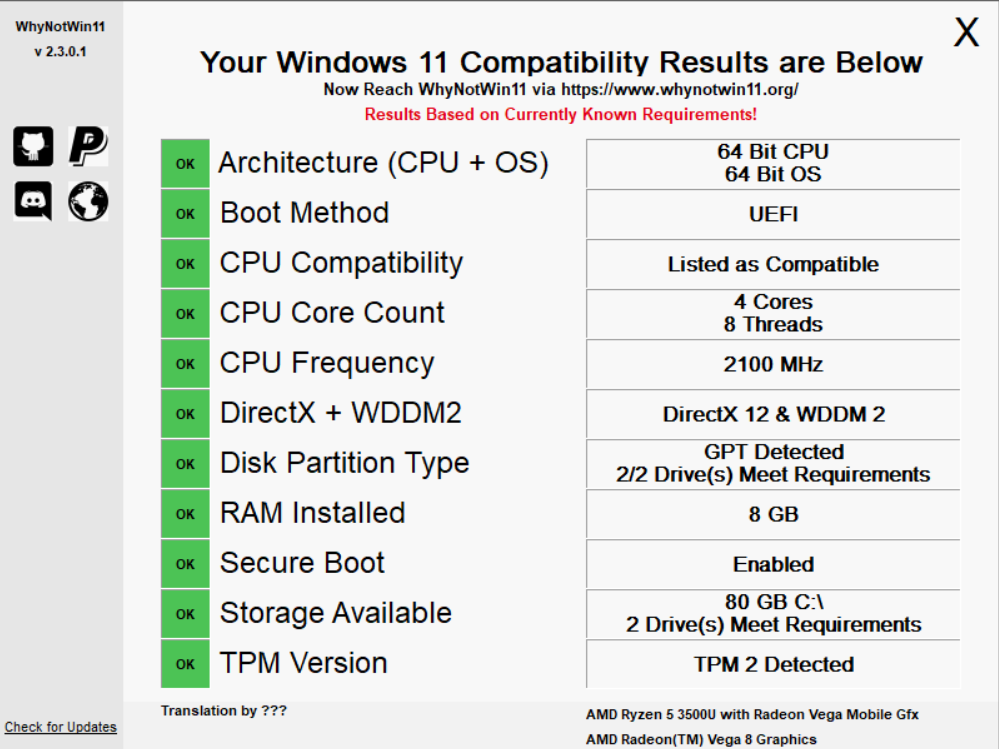The width and height of the screenshot is (999, 749).
Task: Click the red known requirements notice
Action: [x=561, y=115]
